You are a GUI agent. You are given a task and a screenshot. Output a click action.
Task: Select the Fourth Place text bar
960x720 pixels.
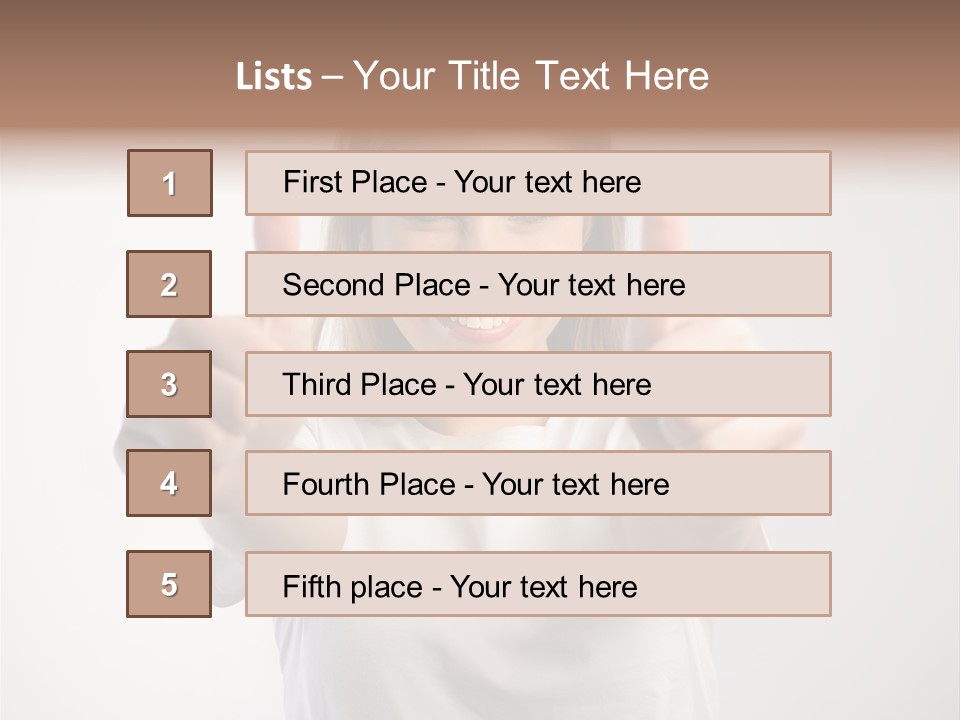click(x=538, y=483)
